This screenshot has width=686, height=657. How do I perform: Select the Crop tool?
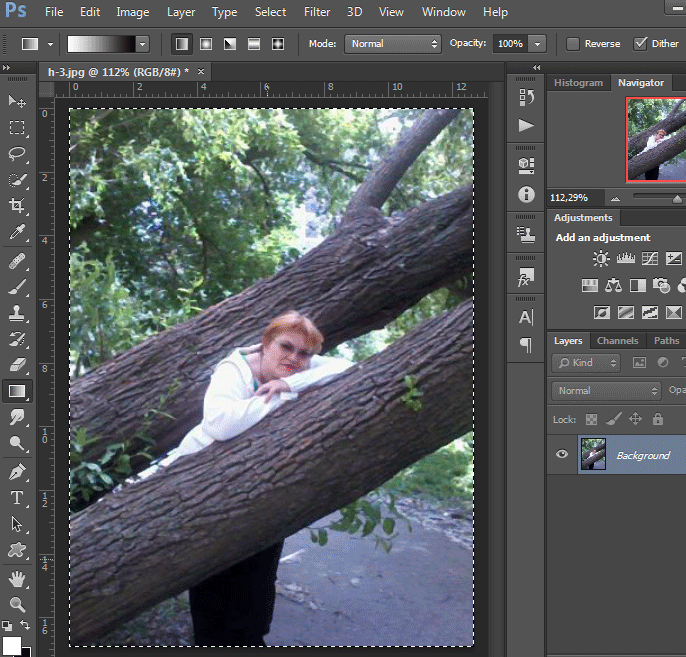click(17, 206)
